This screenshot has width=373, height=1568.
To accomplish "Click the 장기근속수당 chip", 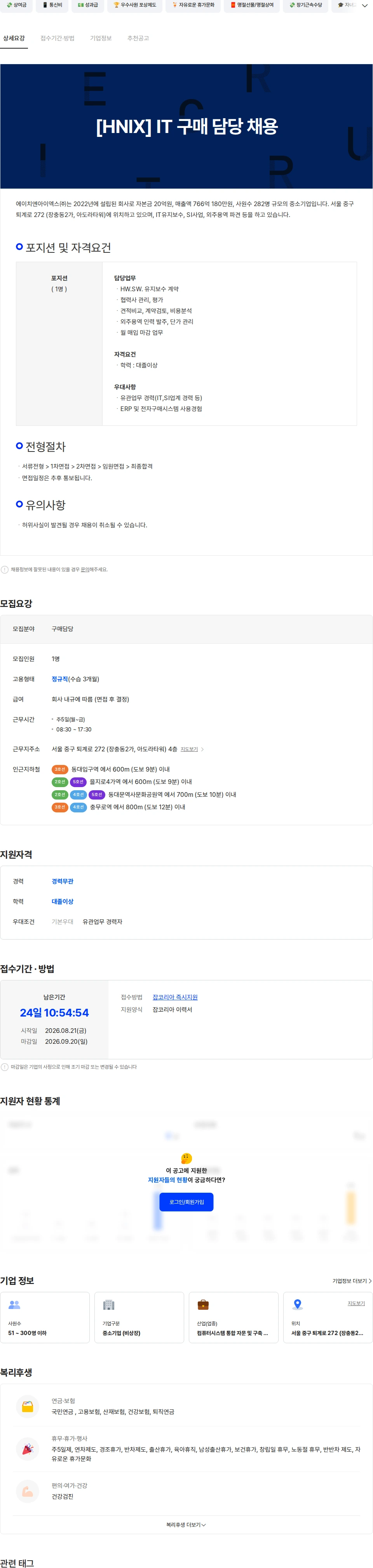I will pyautogui.click(x=305, y=5).
